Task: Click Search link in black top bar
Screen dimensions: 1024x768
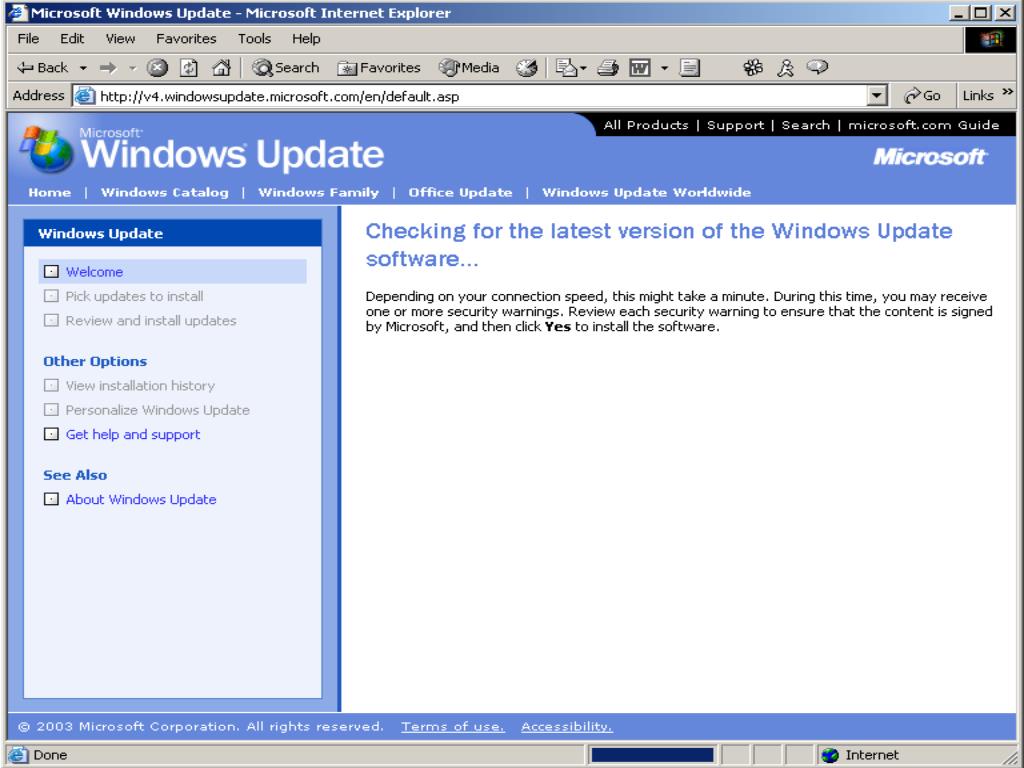Action: click(x=805, y=125)
